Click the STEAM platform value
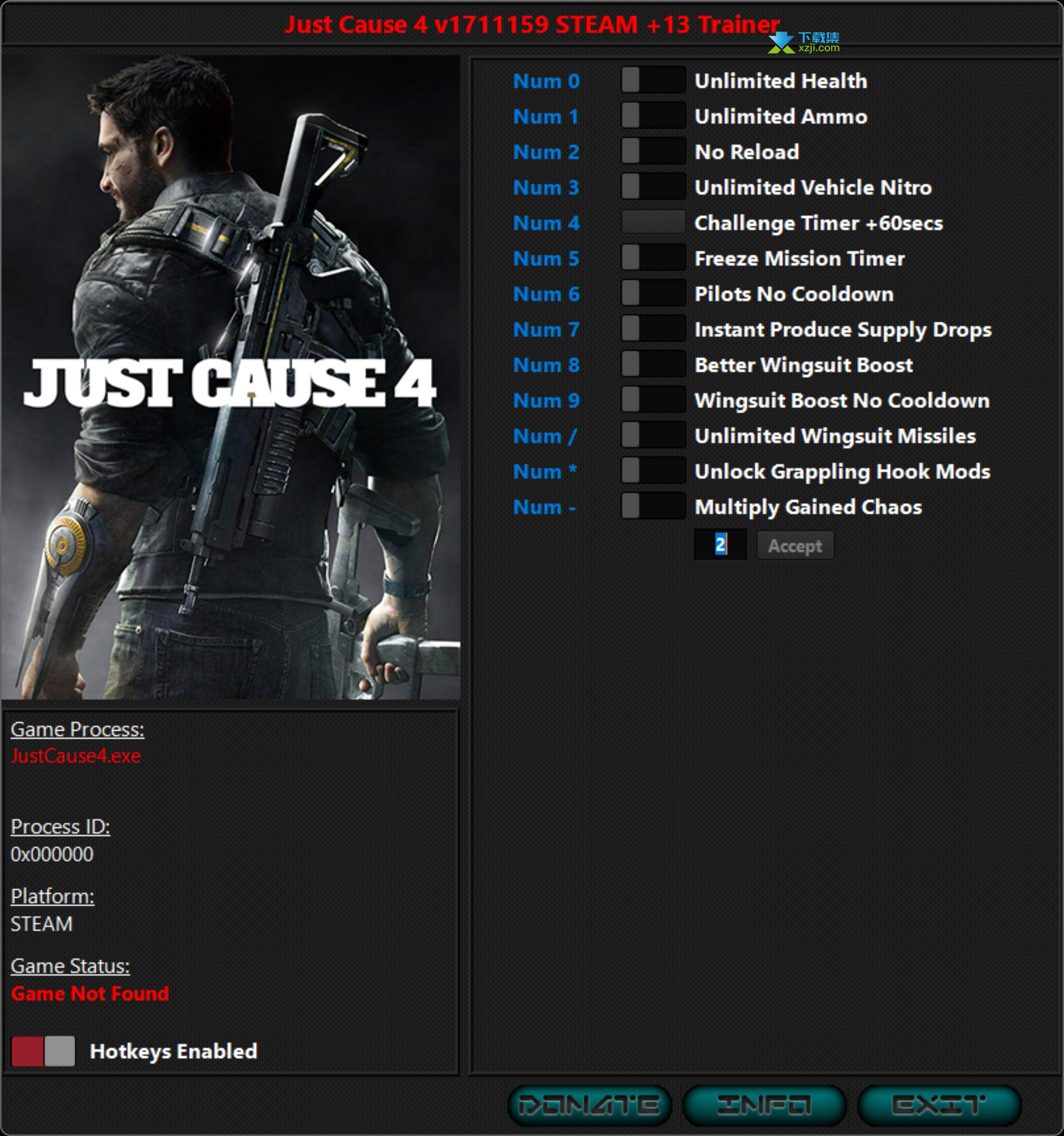Screen dimensions: 1064x1136 pyautogui.click(x=42, y=924)
